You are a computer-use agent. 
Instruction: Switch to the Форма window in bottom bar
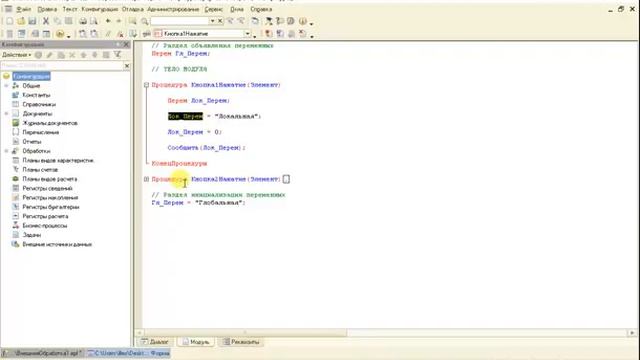[x=129, y=353]
